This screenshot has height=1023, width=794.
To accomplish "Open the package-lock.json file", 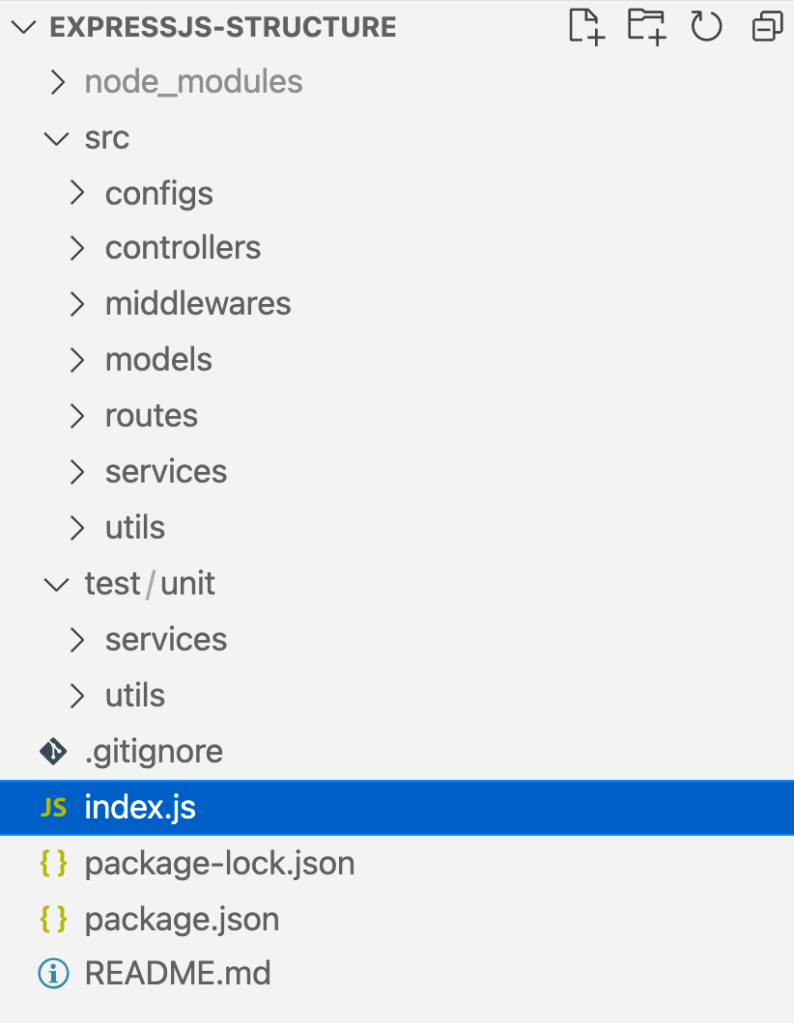I will click(x=220, y=863).
